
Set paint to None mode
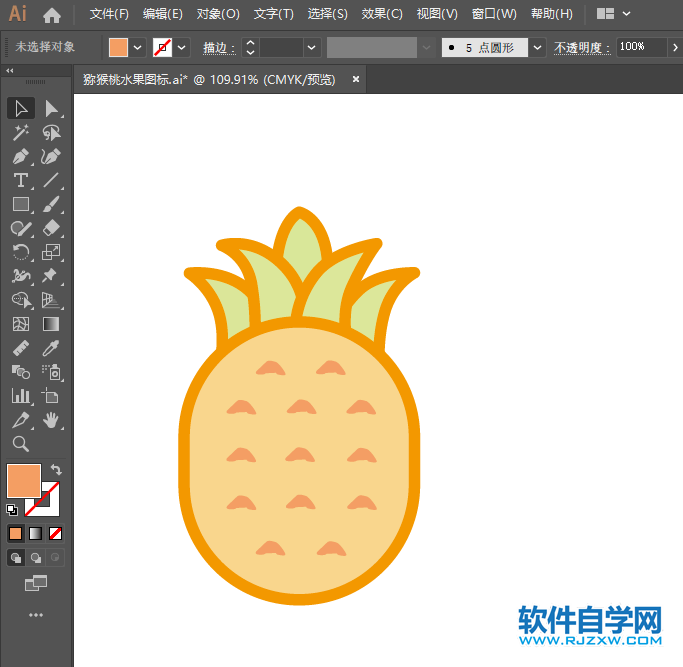pos(55,533)
